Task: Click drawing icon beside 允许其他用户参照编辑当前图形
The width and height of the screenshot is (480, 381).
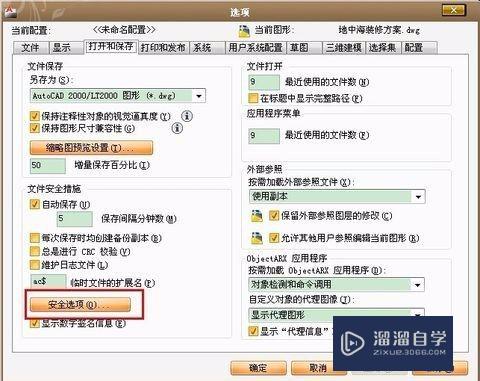Action: [257, 238]
